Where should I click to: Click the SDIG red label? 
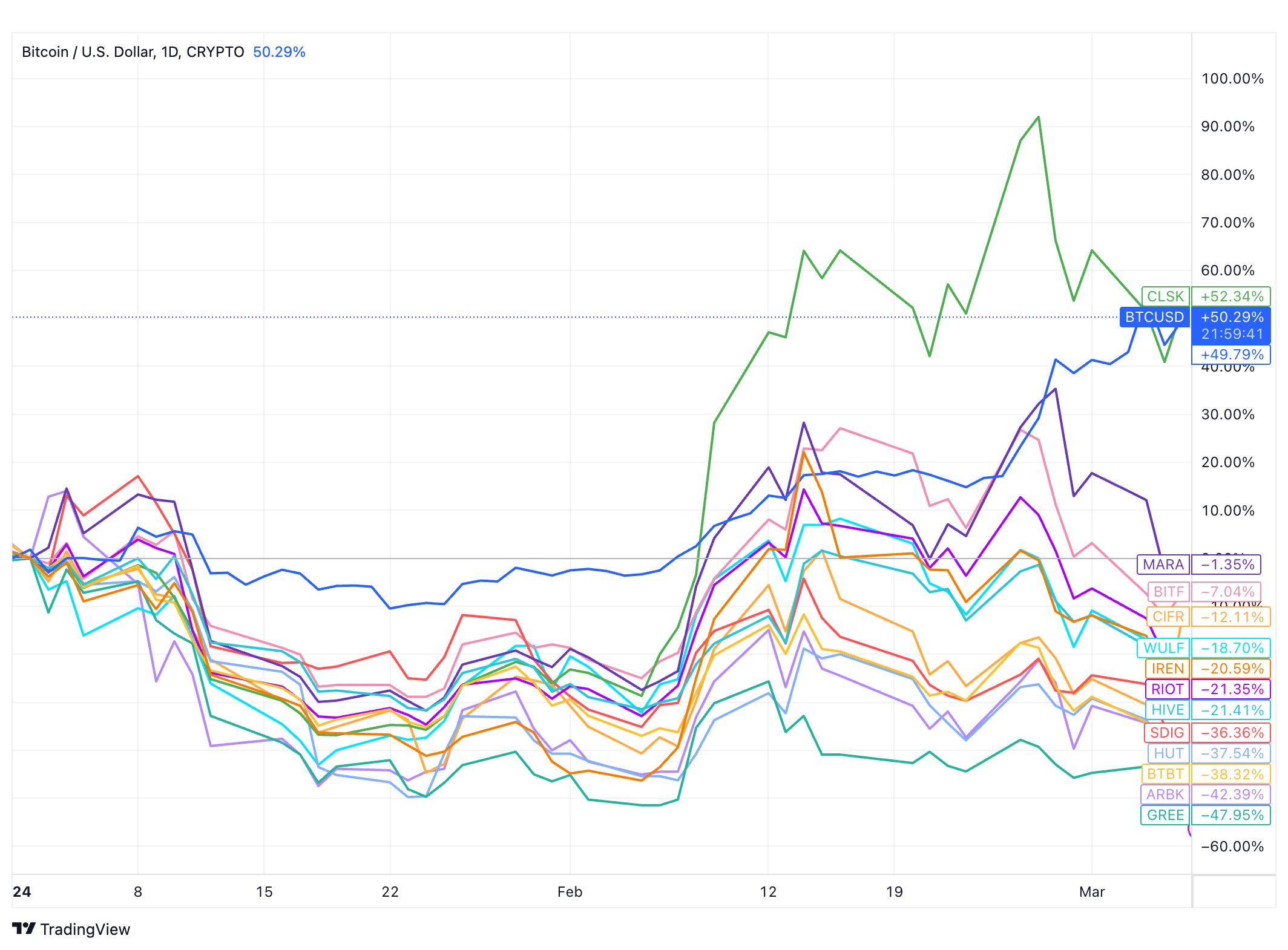1166,733
